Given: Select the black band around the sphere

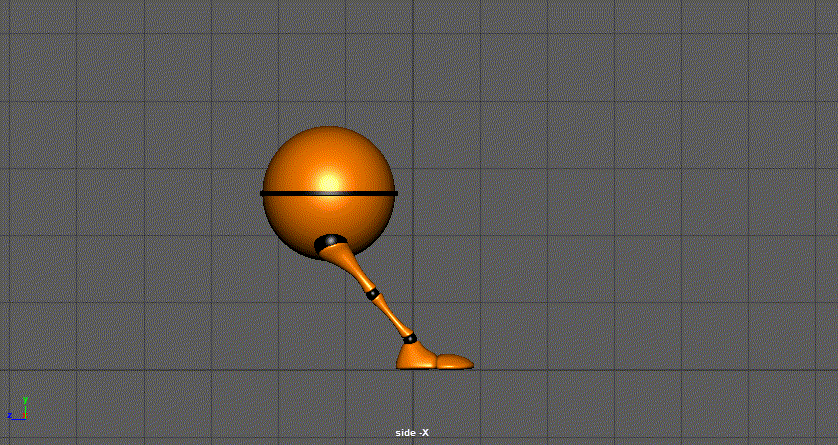Looking at the screenshot, I should click(329, 193).
